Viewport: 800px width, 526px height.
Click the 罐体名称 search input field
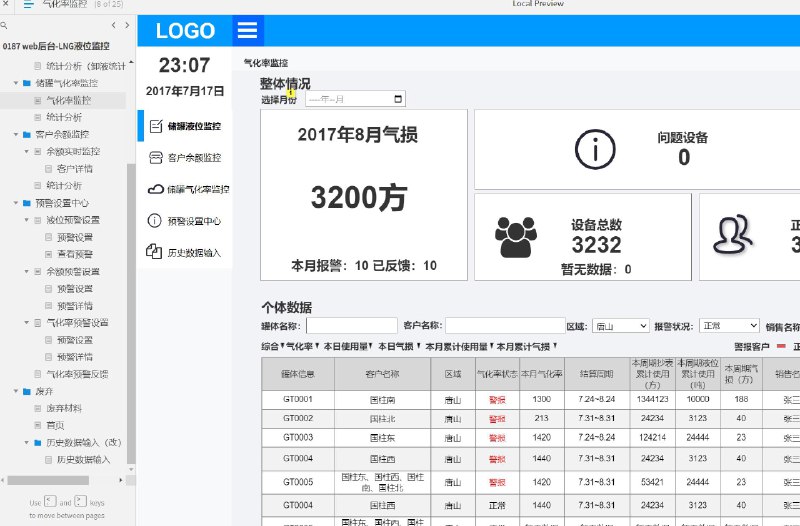point(352,325)
